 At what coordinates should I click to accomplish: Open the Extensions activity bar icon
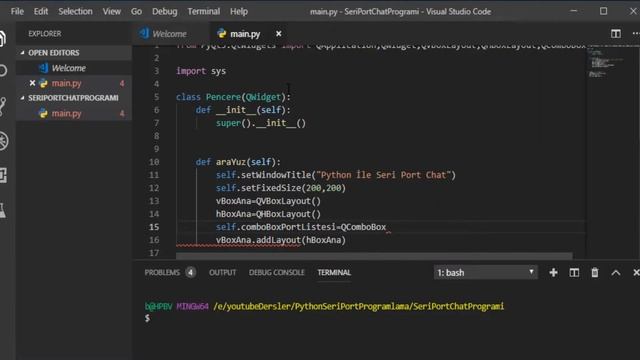point(3,176)
